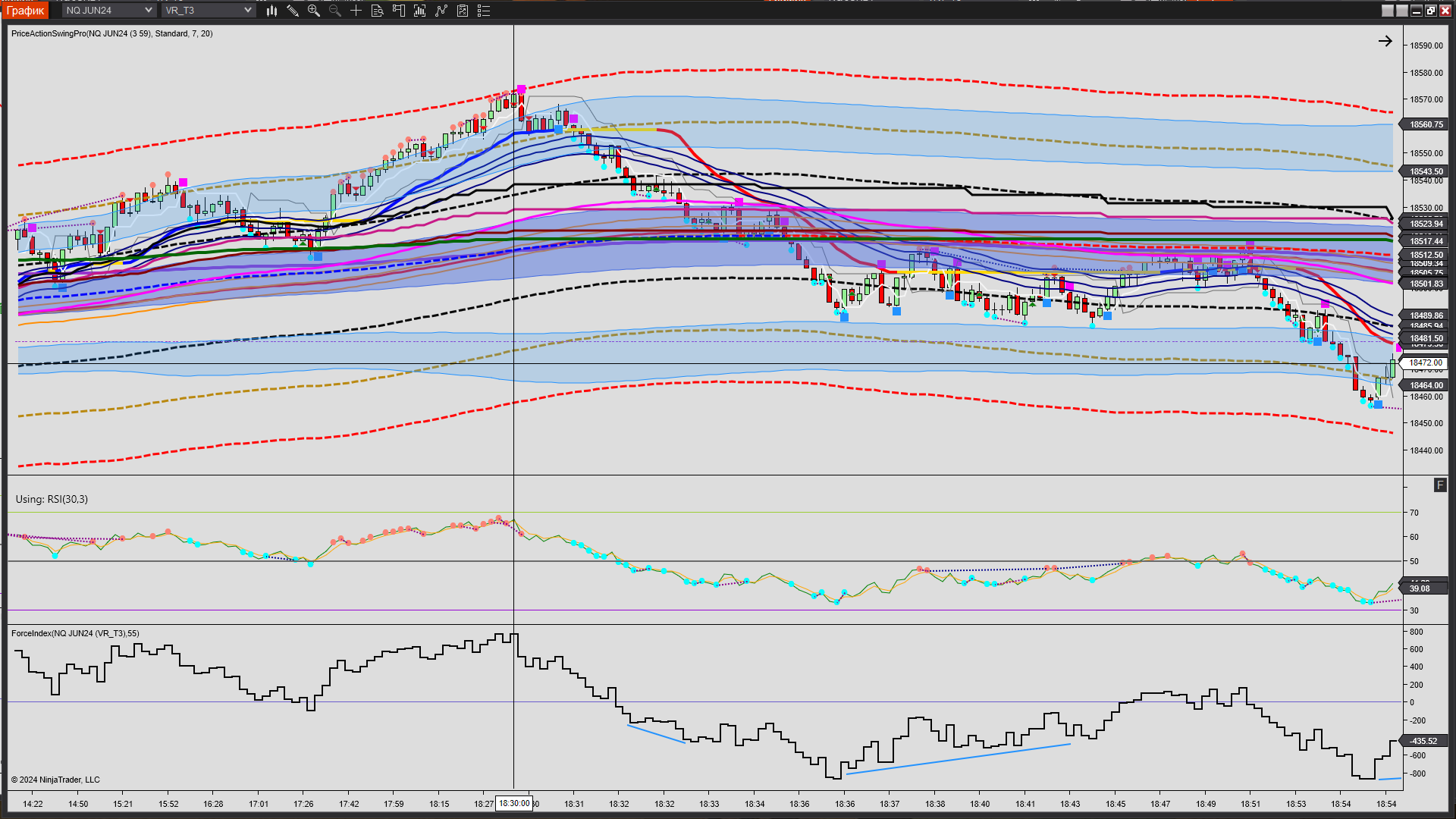The height and width of the screenshot is (819, 1456).
Task: Click the 18:45 time axis label
Action: pos(1116,804)
